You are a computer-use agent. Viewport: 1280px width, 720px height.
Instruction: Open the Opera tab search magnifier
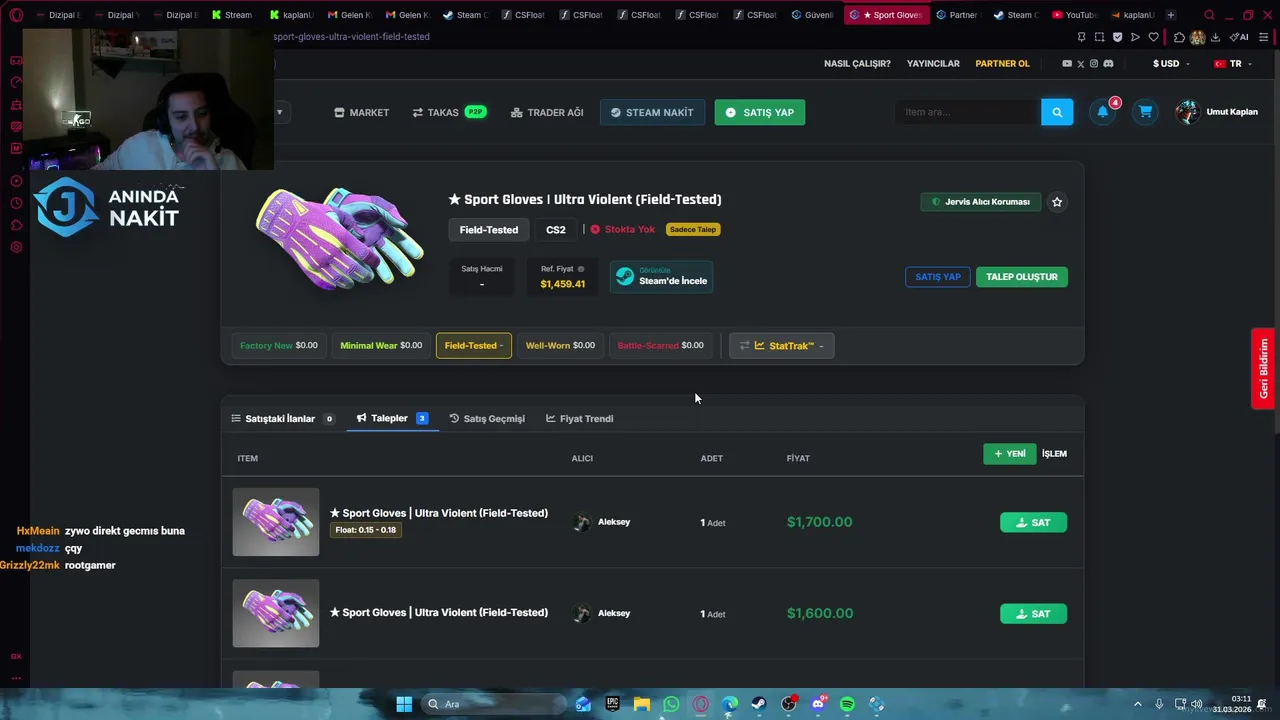point(1209,15)
